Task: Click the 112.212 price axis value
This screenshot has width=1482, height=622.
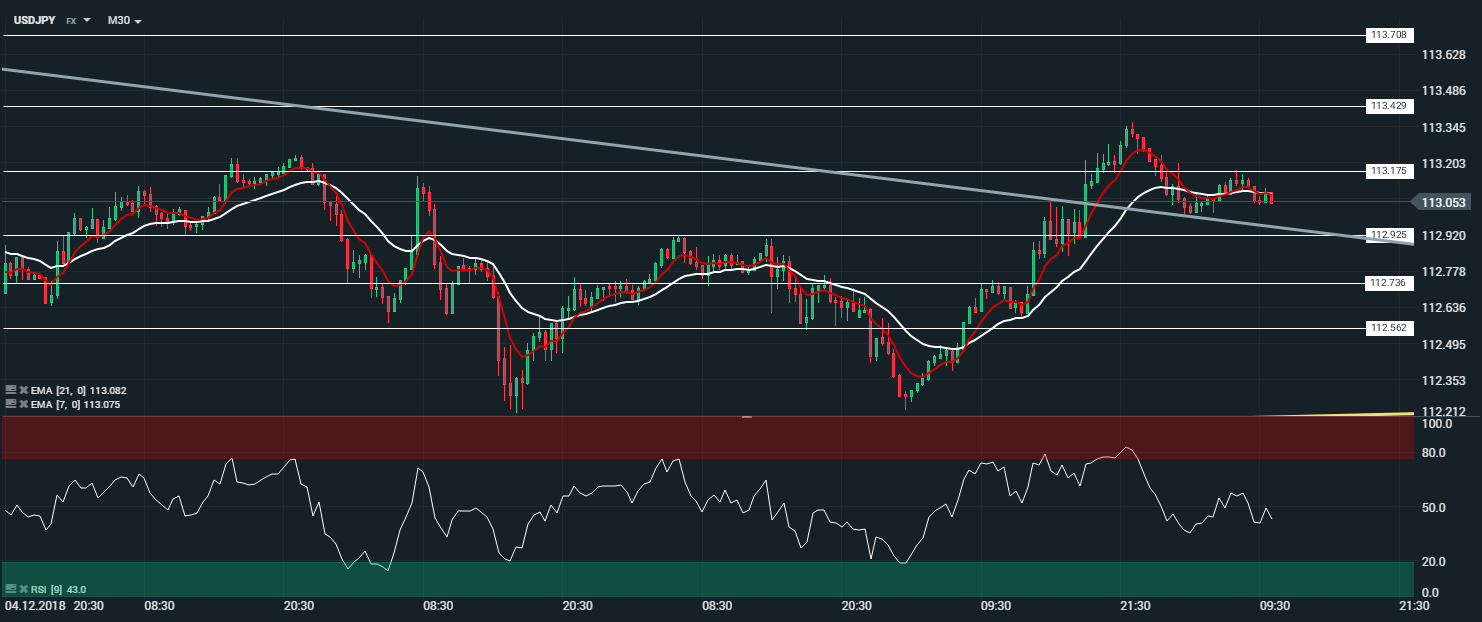Action: (1443, 412)
